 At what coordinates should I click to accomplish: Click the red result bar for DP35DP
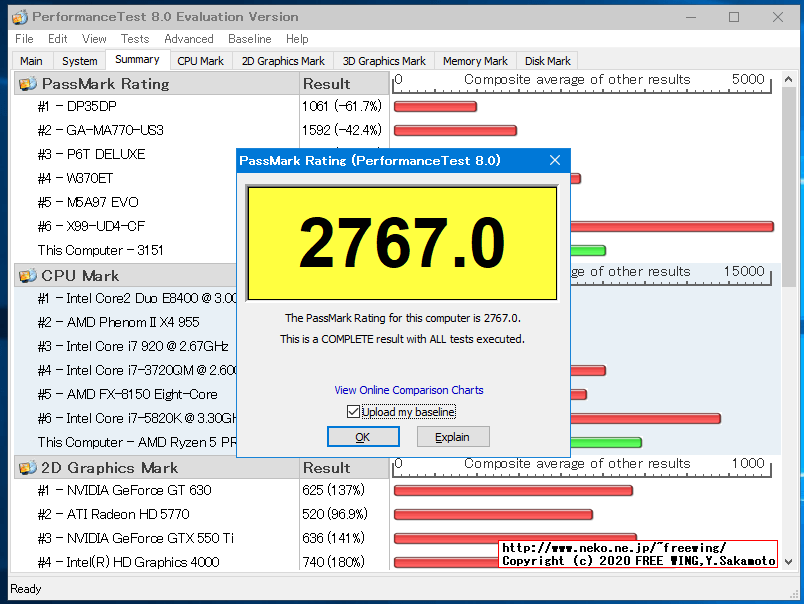pyautogui.click(x=435, y=106)
